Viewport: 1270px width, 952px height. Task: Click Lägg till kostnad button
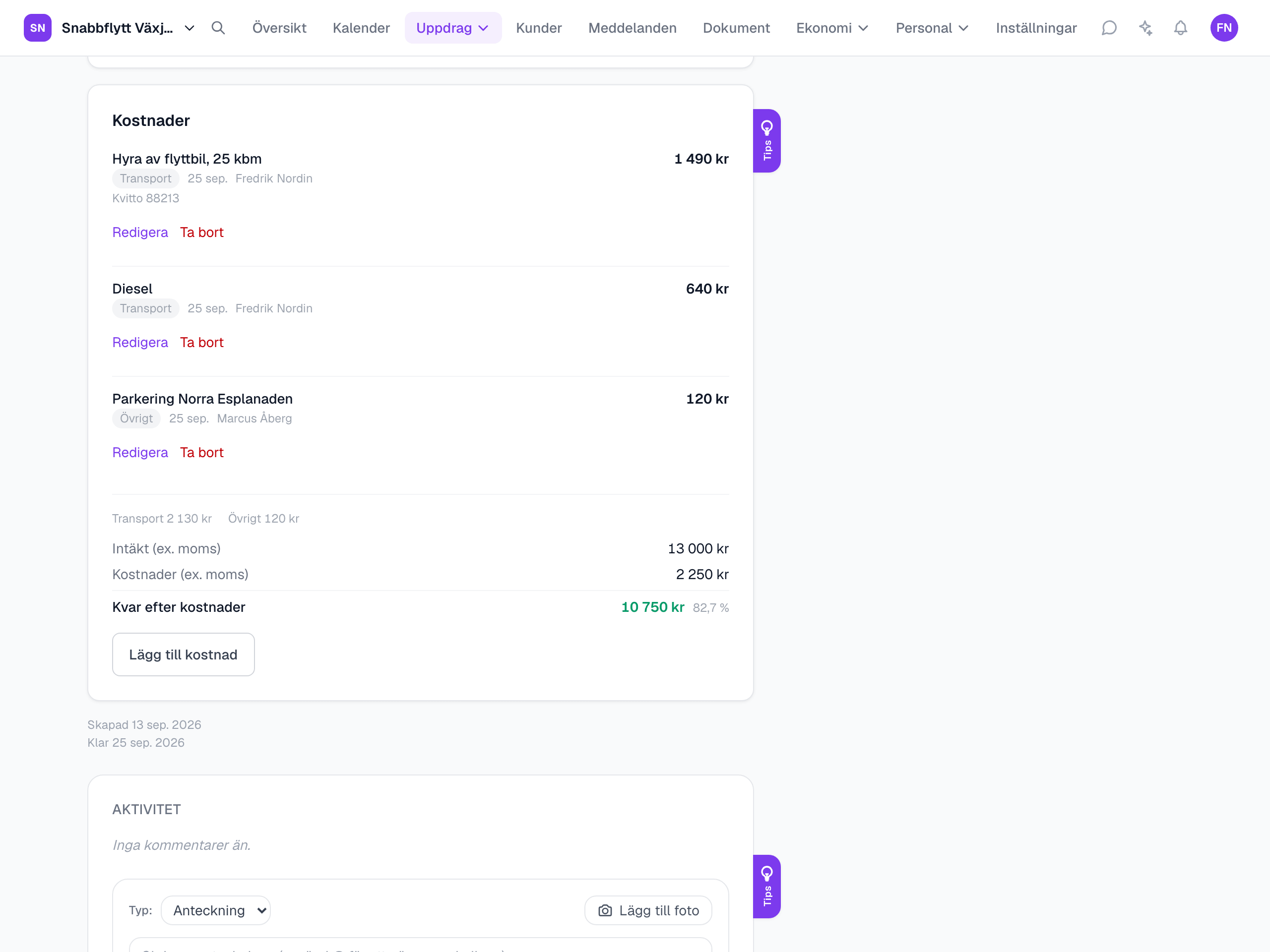point(183,654)
